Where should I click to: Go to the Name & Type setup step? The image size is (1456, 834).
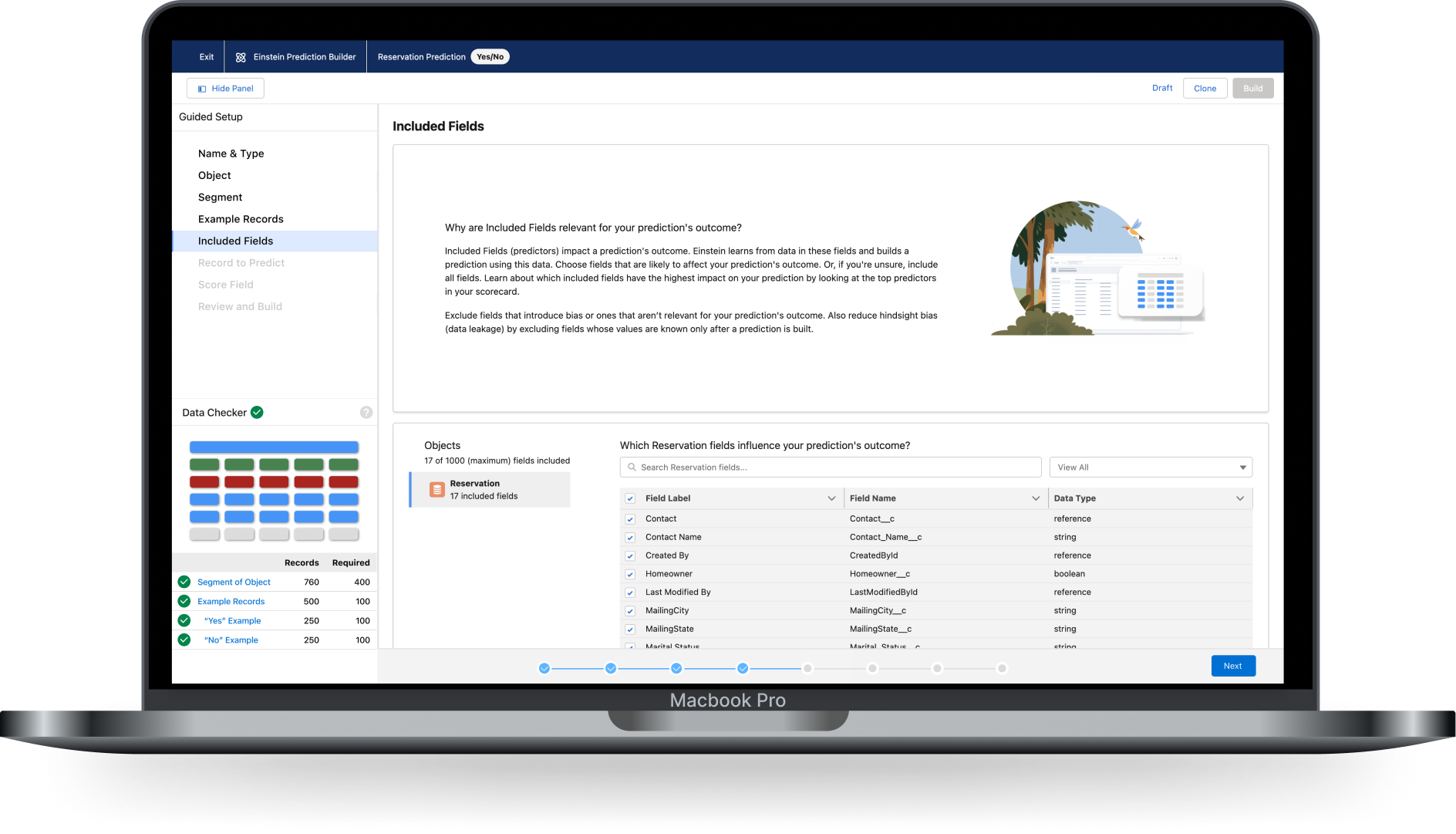[x=231, y=154]
